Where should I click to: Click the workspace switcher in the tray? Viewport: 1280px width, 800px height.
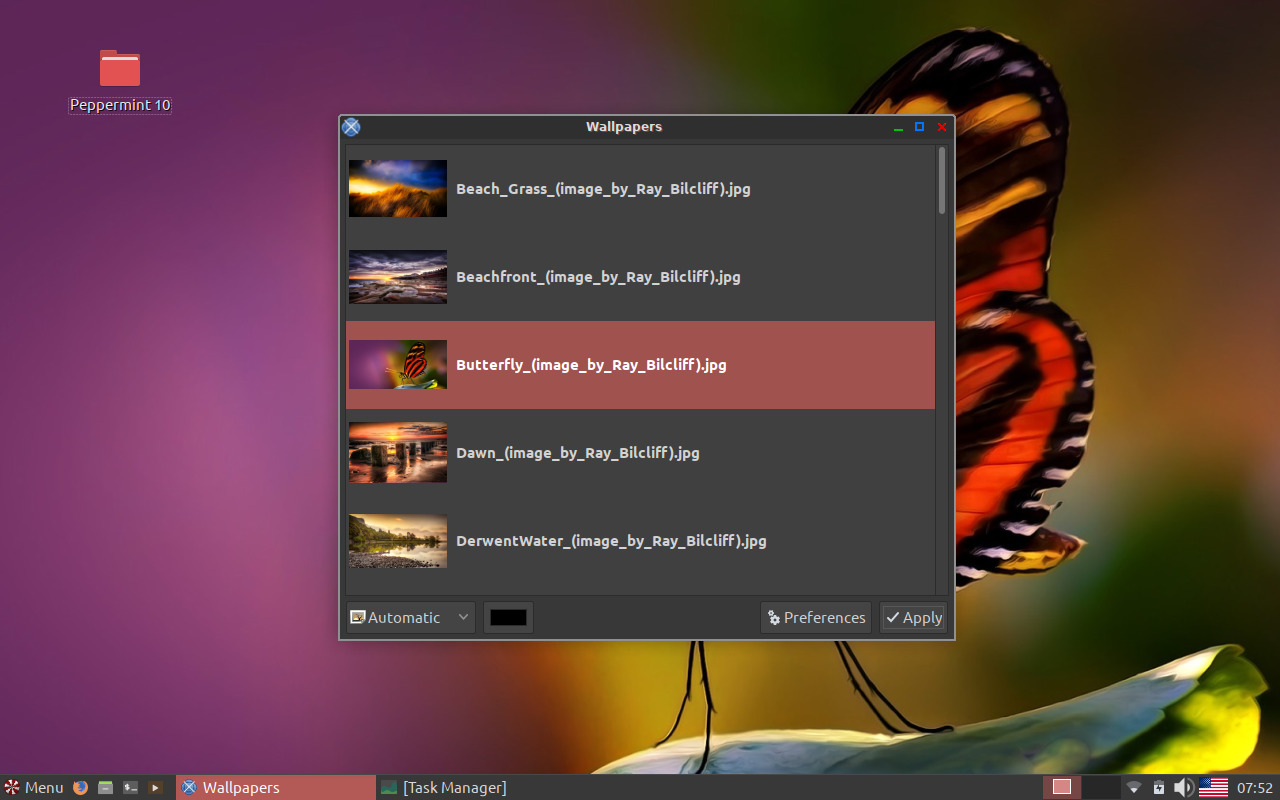(x=1064, y=787)
